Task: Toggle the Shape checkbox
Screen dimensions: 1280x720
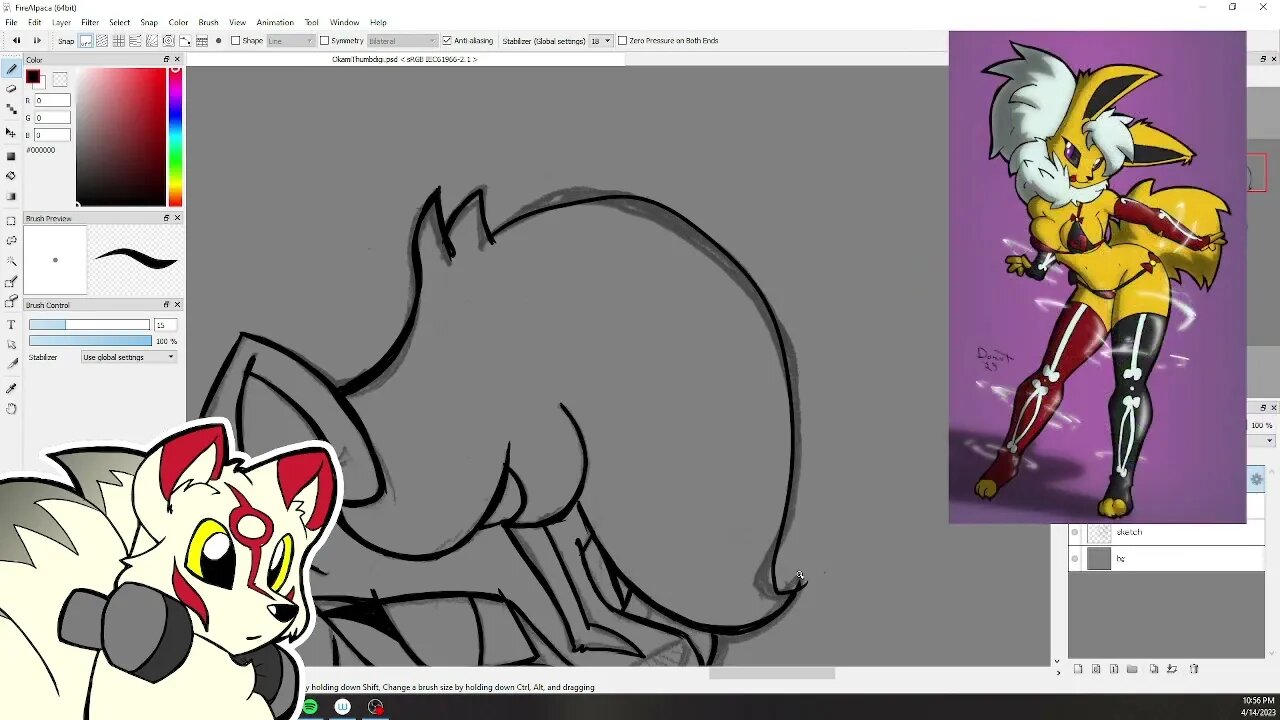Action: (x=236, y=41)
